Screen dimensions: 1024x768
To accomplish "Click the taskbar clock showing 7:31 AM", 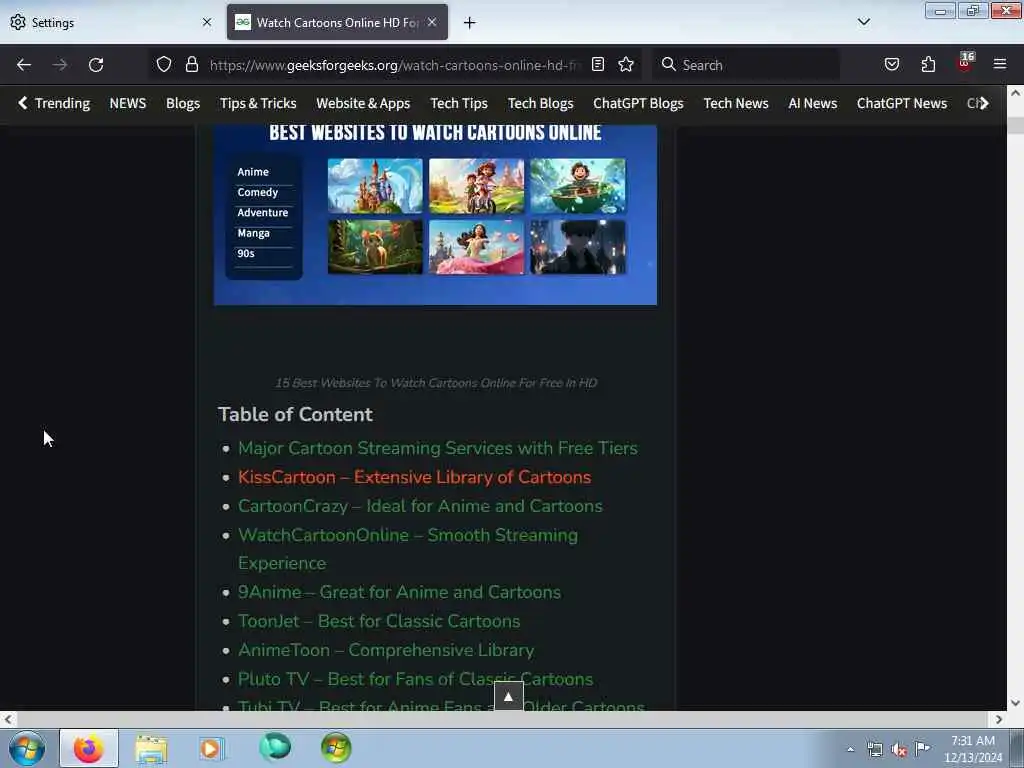I will (973, 748).
